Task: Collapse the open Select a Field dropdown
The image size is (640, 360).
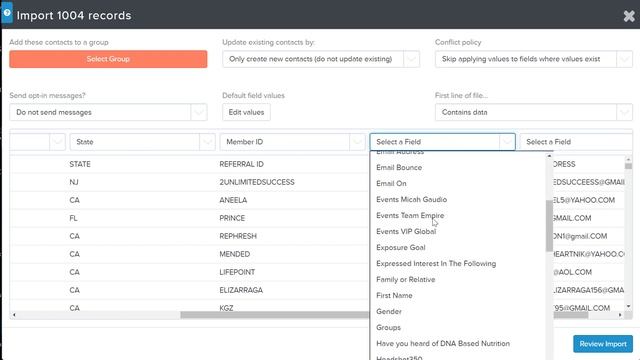Action: [x=442, y=142]
